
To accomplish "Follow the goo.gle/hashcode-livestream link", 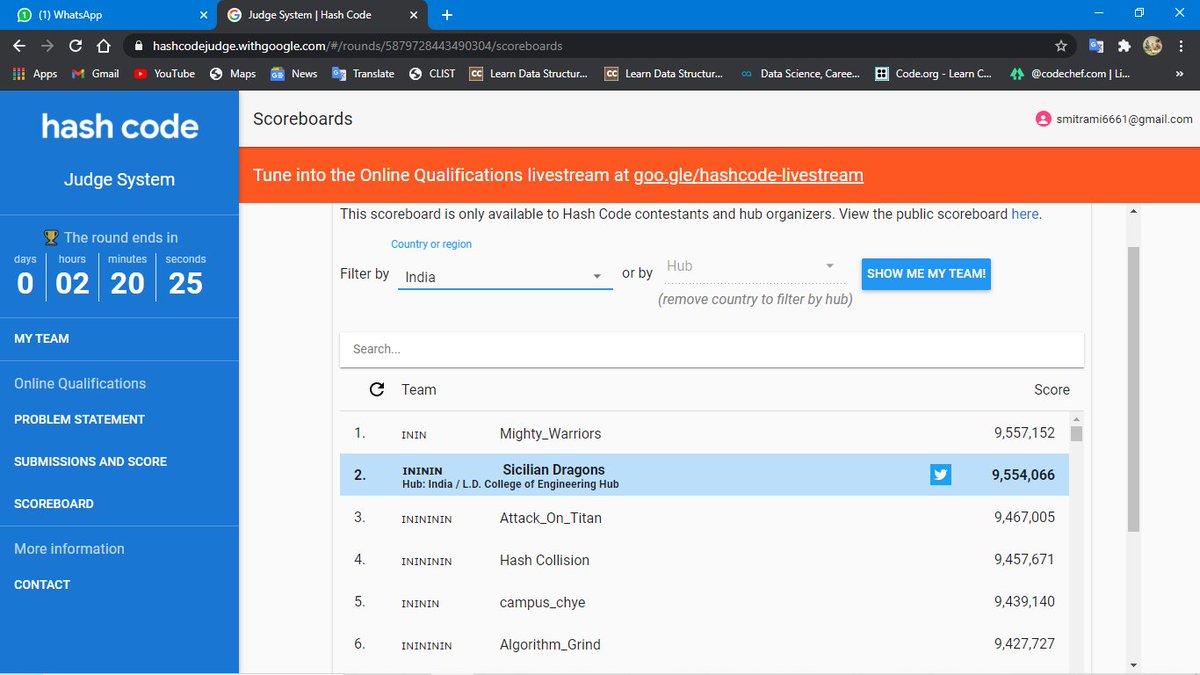I will [x=748, y=175].
